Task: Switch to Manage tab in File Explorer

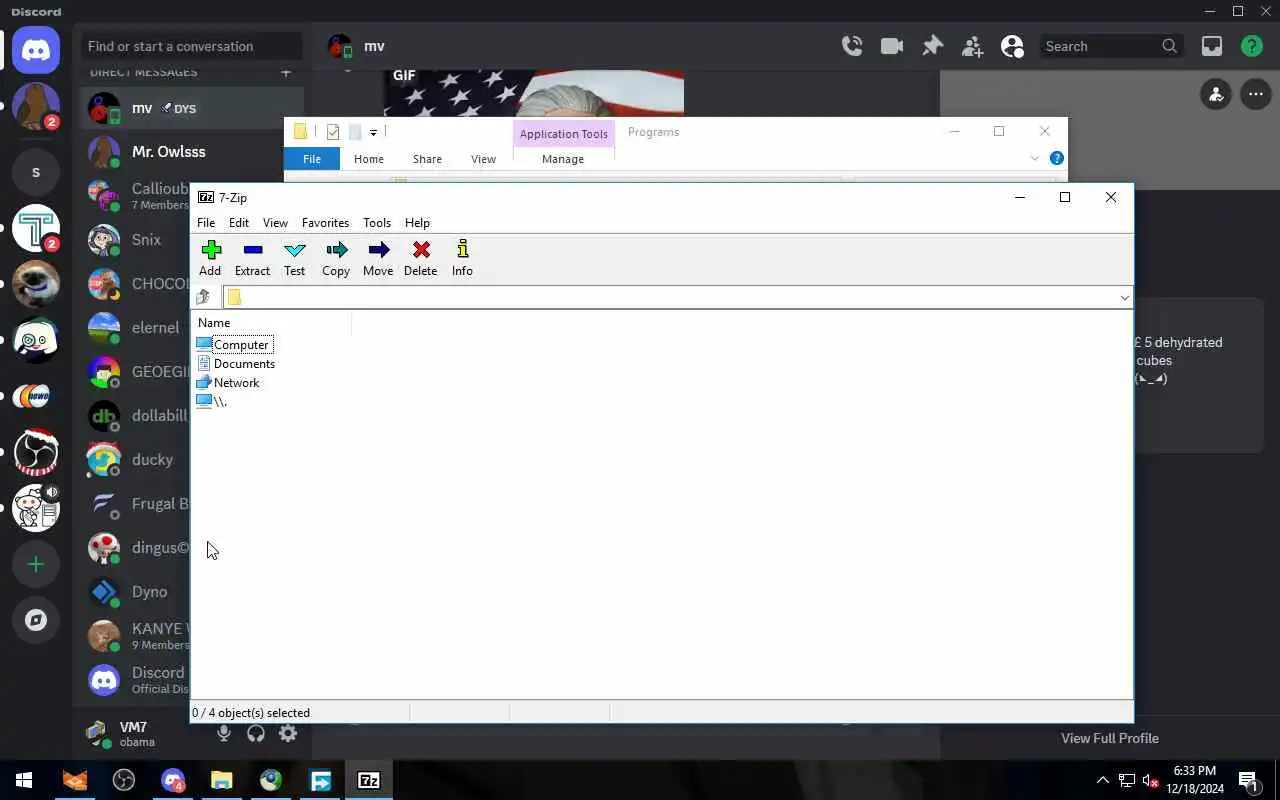Action: [563, 159]
